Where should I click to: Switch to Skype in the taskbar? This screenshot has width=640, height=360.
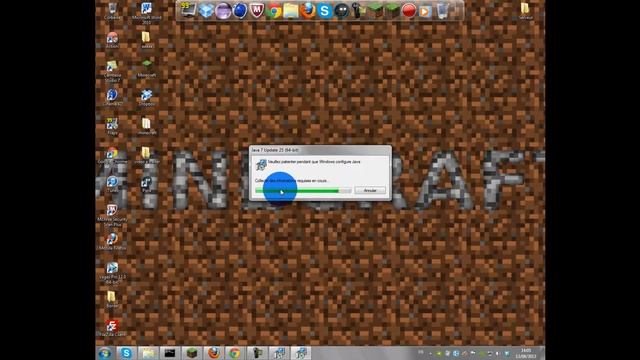pos(127,353)
